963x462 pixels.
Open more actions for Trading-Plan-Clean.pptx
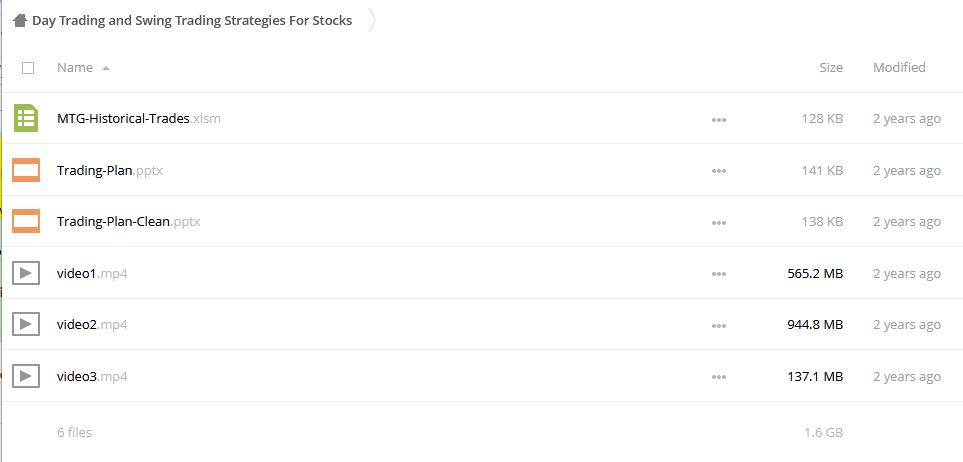(x=719, y=223)
